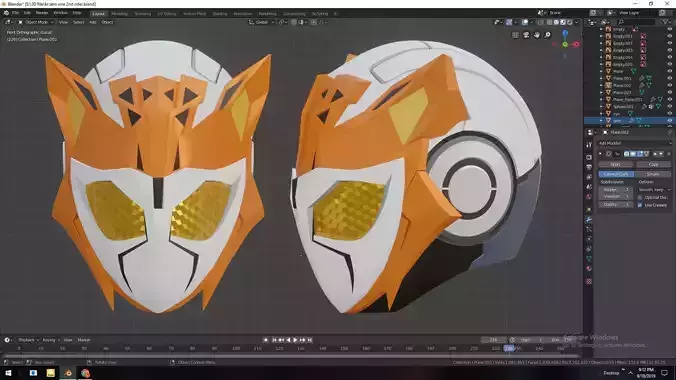Click the Viewport subdivisions field
676x380 pixels.
616,197
